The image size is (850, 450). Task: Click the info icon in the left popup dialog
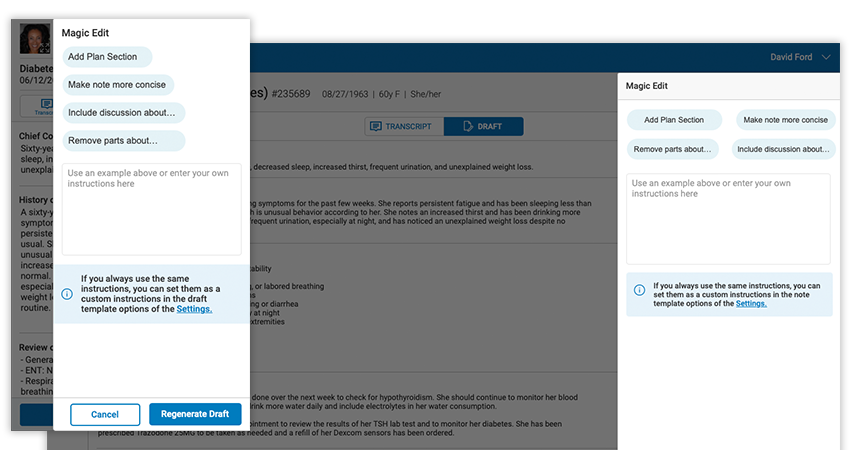tap(67, 294)
